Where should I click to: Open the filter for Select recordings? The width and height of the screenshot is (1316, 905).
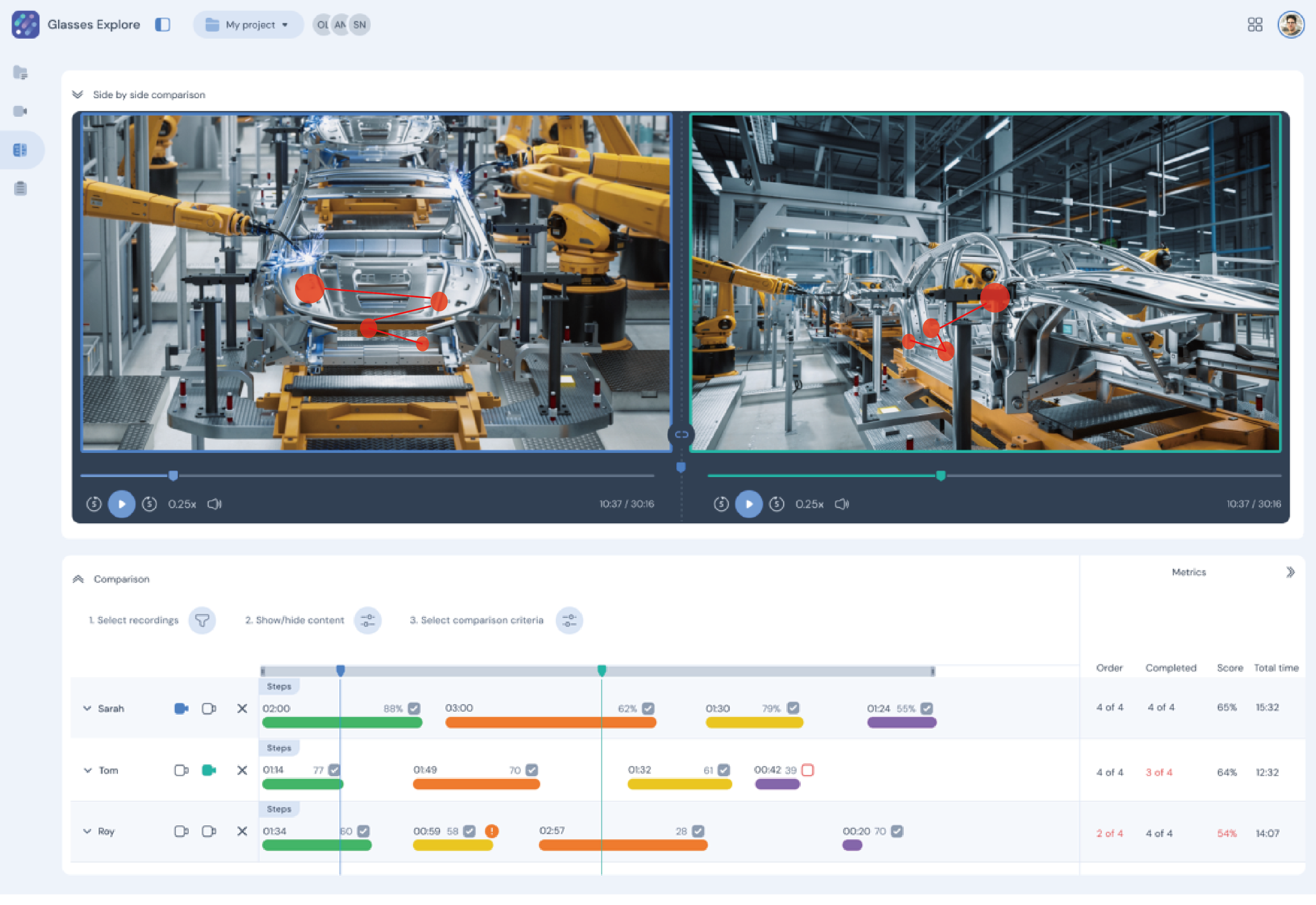[x=202, y=620]
